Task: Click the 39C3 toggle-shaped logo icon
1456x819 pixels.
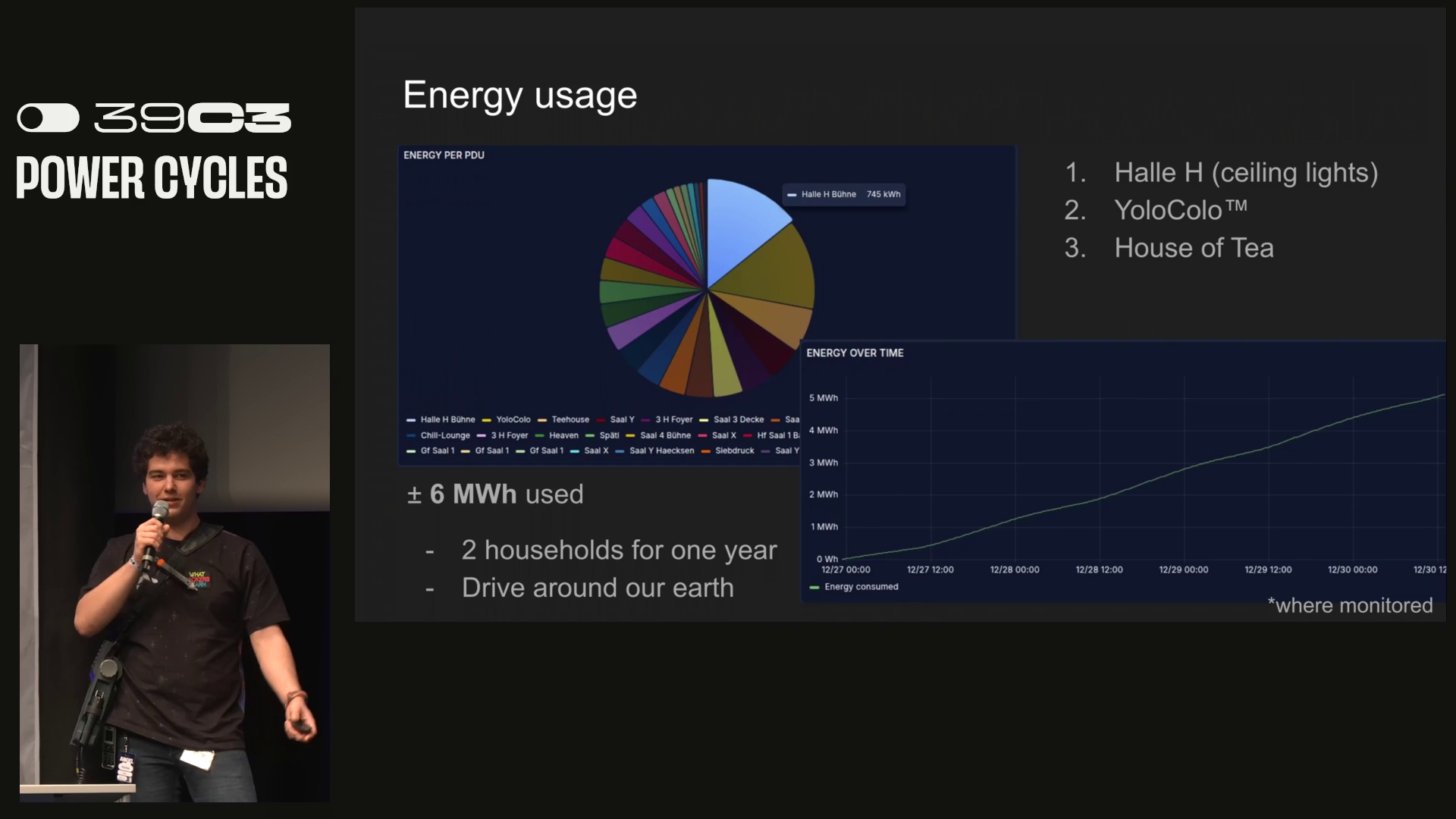Action: click(x=49, y=118)
